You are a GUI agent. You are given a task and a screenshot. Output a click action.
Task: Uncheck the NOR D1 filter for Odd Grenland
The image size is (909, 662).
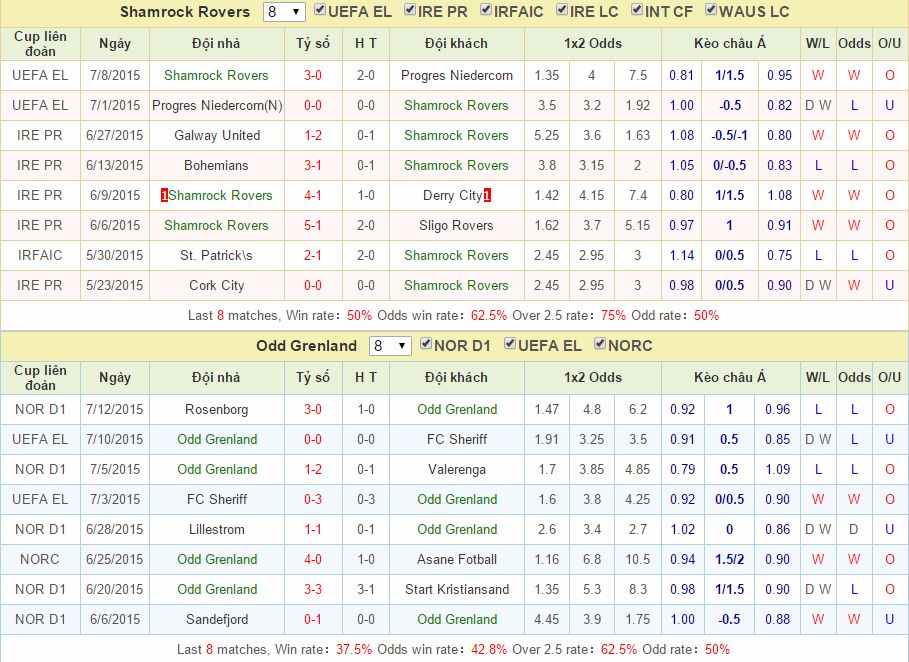click(426, 344)
